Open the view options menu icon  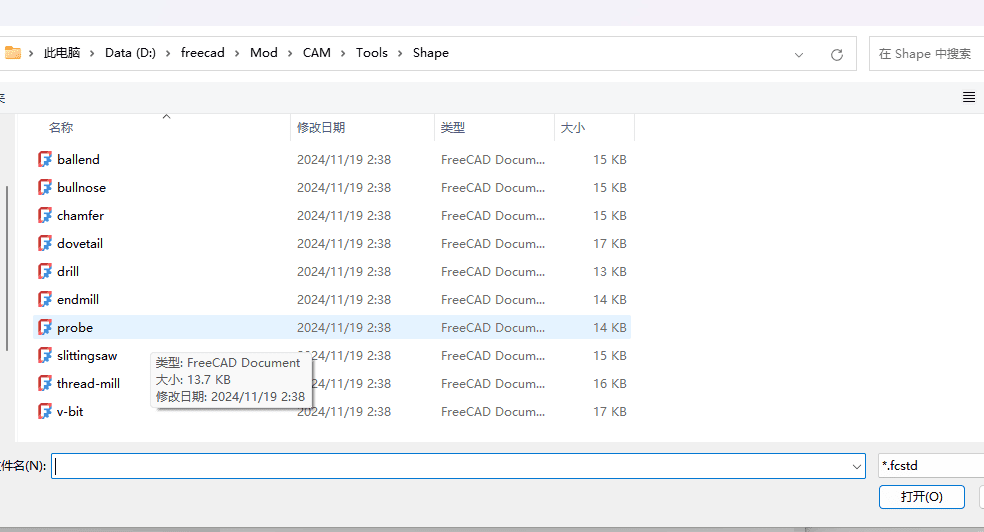968,97
